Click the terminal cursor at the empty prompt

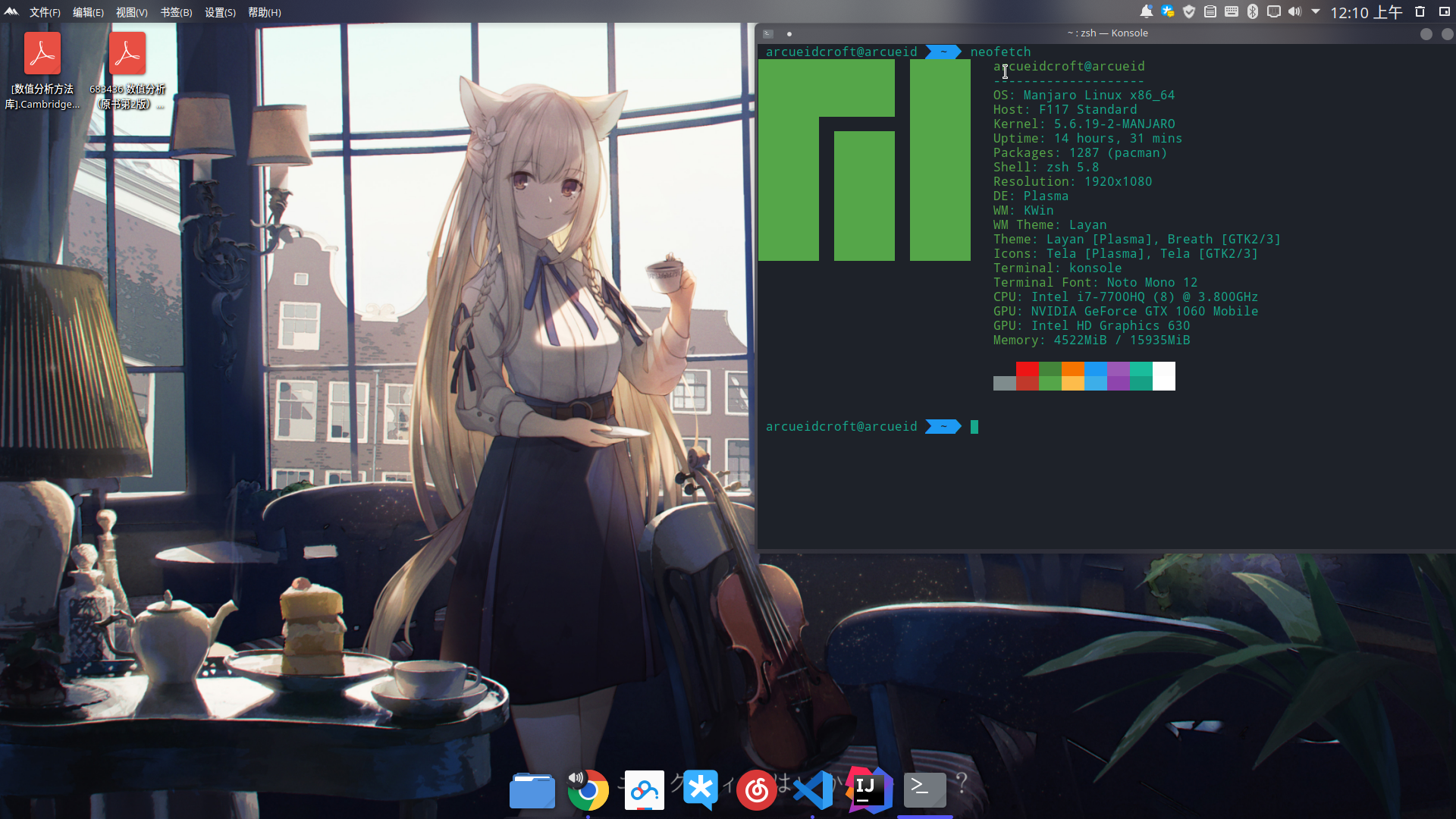coord(974,427)
